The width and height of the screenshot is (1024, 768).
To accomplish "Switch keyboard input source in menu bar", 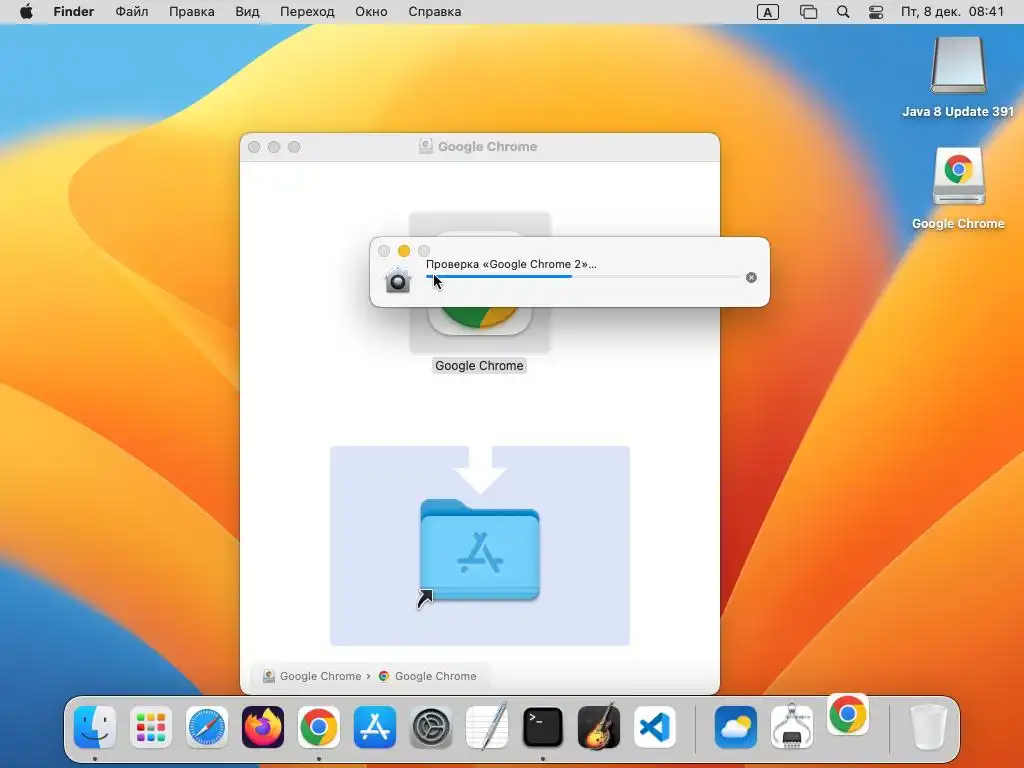I will pyautogui.click(x=767, y=12).
